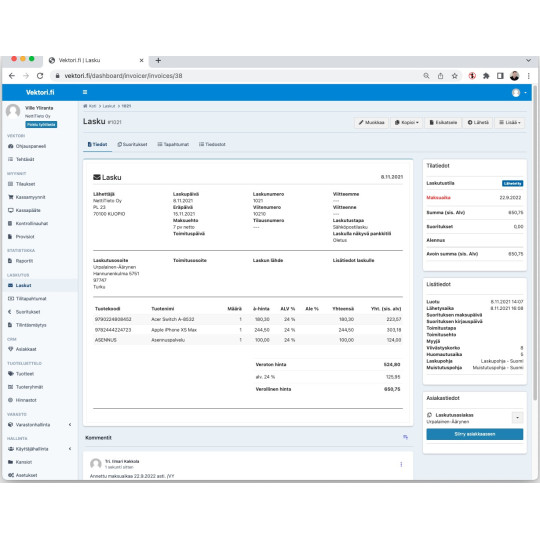The height and width of the screenshot is (540, 540).
Task: Open the Tiedostot tab
Action: (x=212, y=144)
